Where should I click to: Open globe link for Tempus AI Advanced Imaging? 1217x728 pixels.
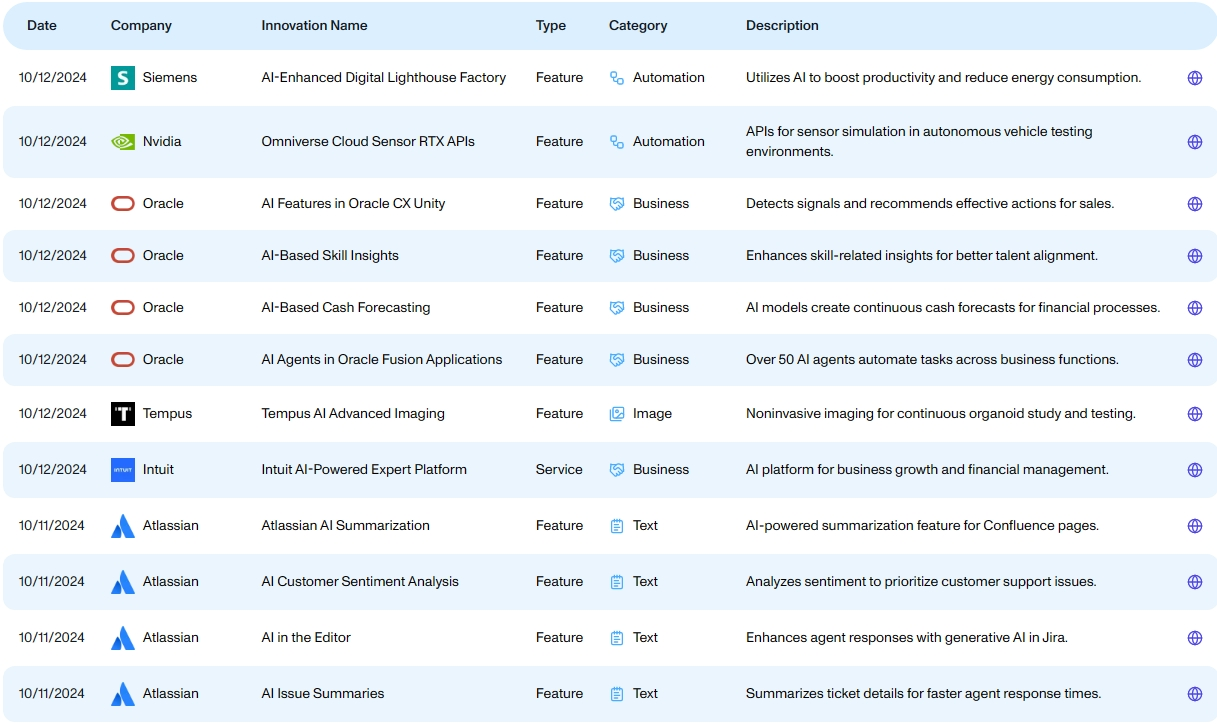pos(1194,414)
